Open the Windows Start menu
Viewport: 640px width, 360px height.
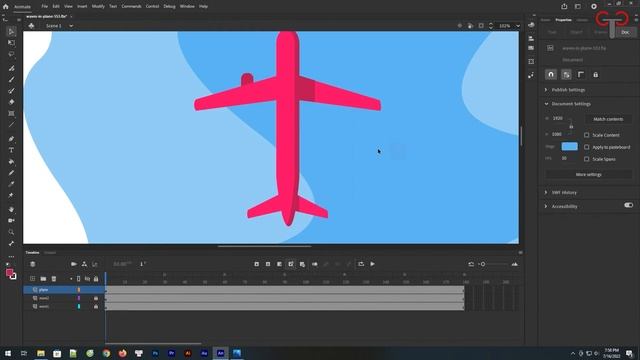[x=7, y=353]
